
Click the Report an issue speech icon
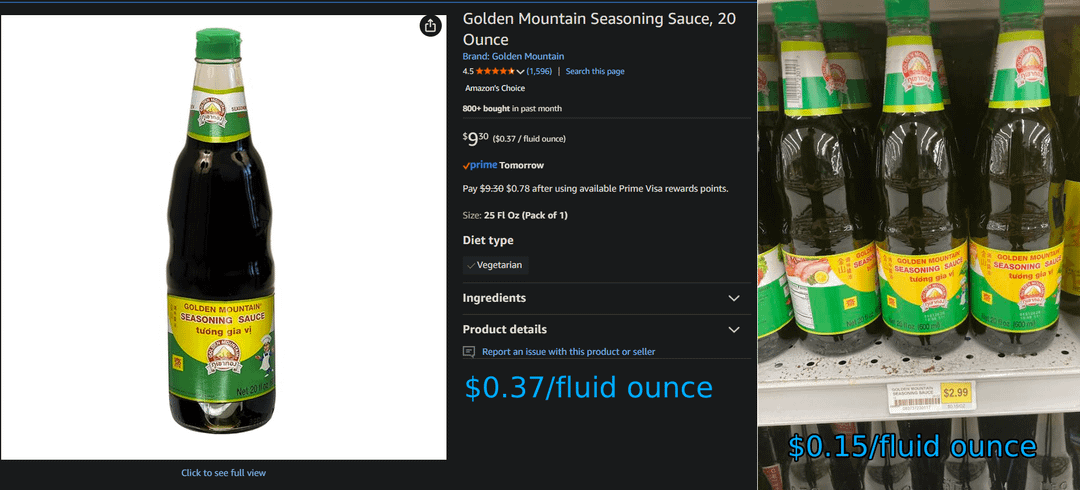coord(469,352)
